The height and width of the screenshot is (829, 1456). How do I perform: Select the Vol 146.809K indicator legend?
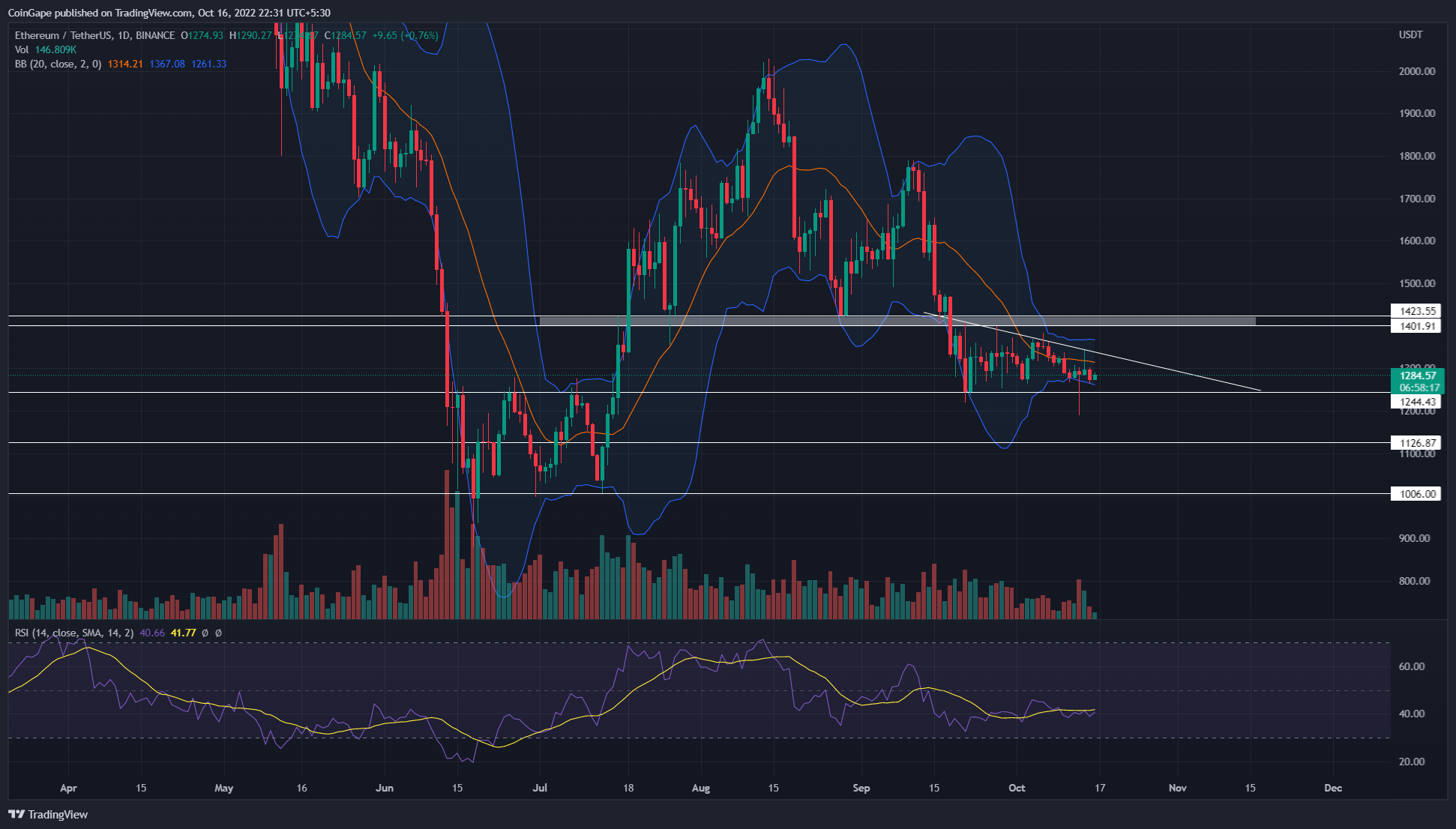click(x=46, y=49)
